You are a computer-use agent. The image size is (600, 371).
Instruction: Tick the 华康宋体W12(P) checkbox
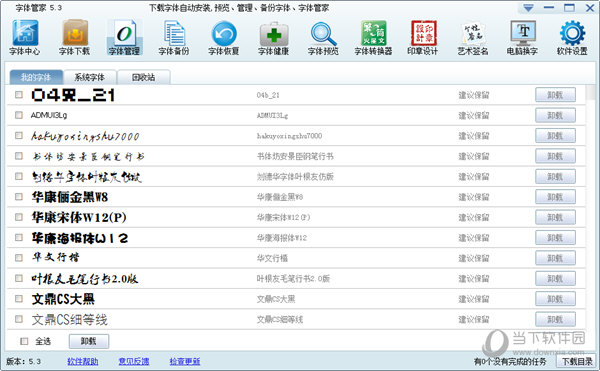point(19,217)
